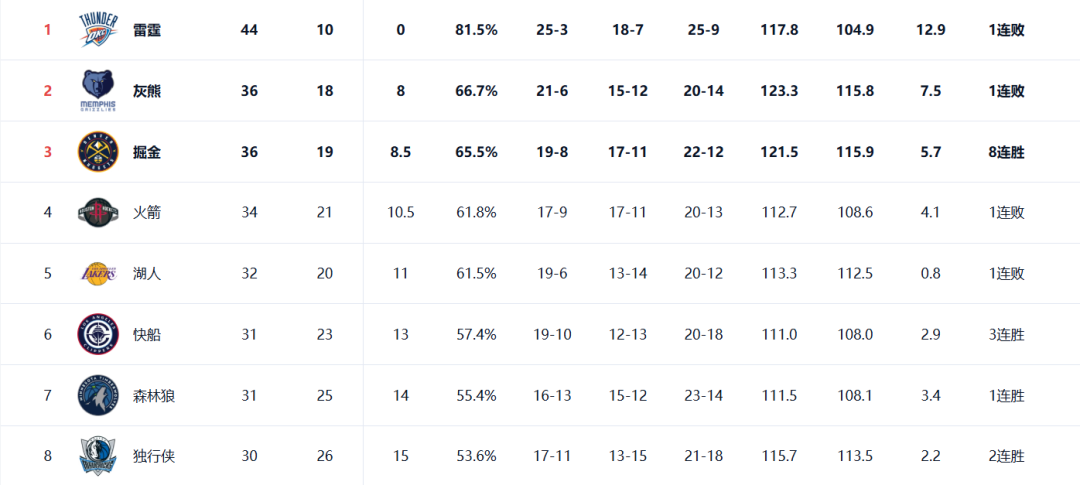1080x485 pixels.
Task: Select the 独行侠 team name
Action: point(154,456)
